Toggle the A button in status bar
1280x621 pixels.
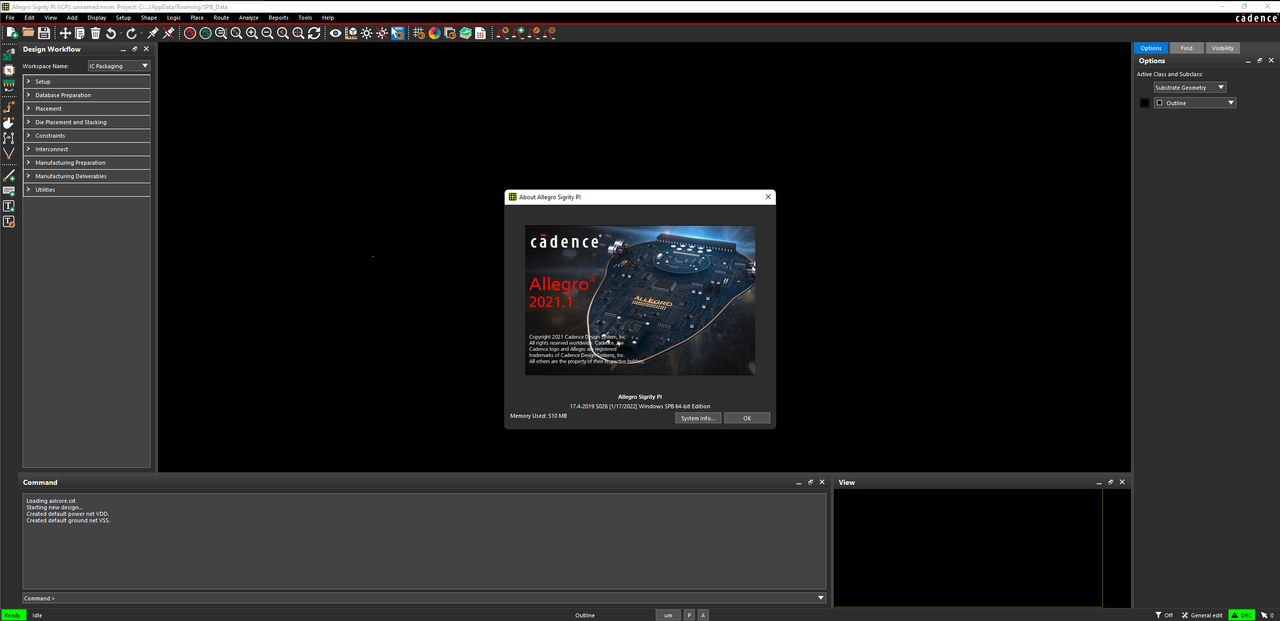point(703,615)
